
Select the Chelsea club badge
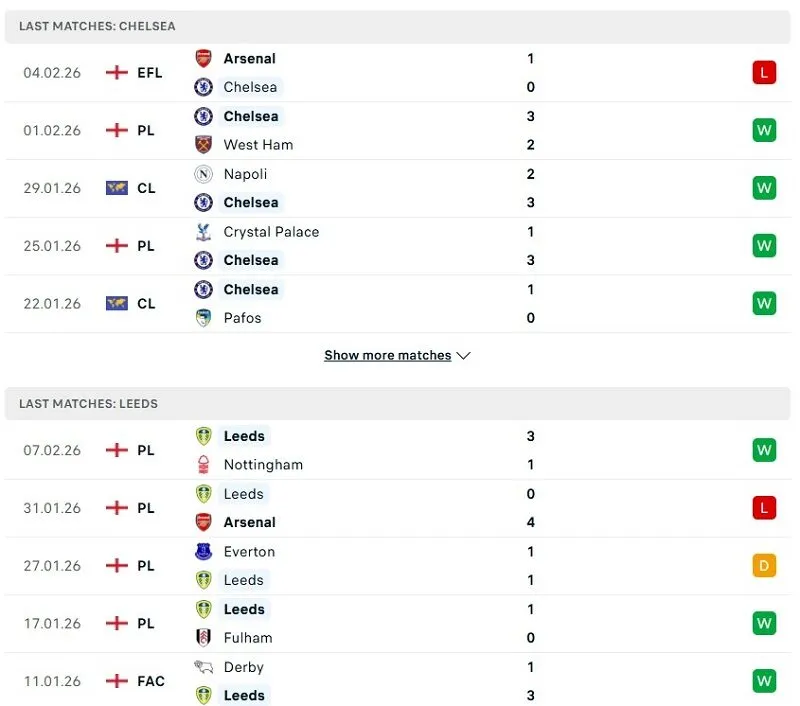[x=204, y=87]
